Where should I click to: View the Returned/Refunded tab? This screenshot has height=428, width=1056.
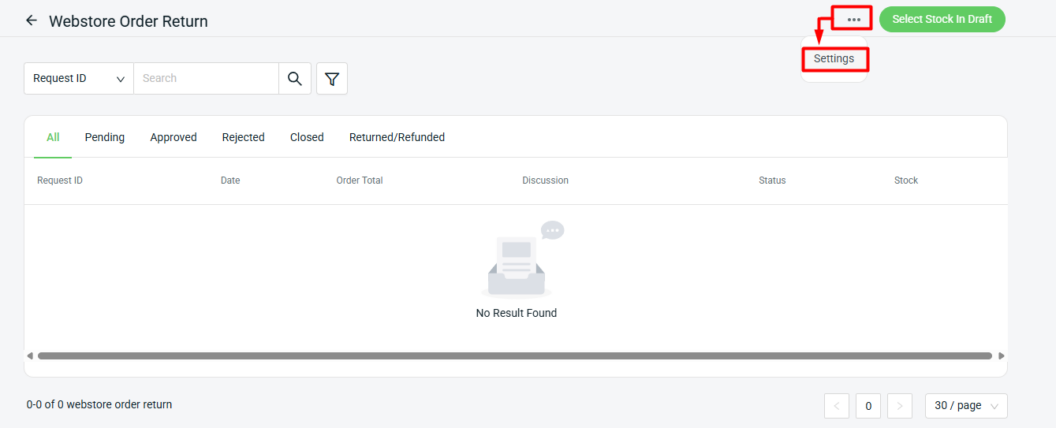tap(397, 137)
